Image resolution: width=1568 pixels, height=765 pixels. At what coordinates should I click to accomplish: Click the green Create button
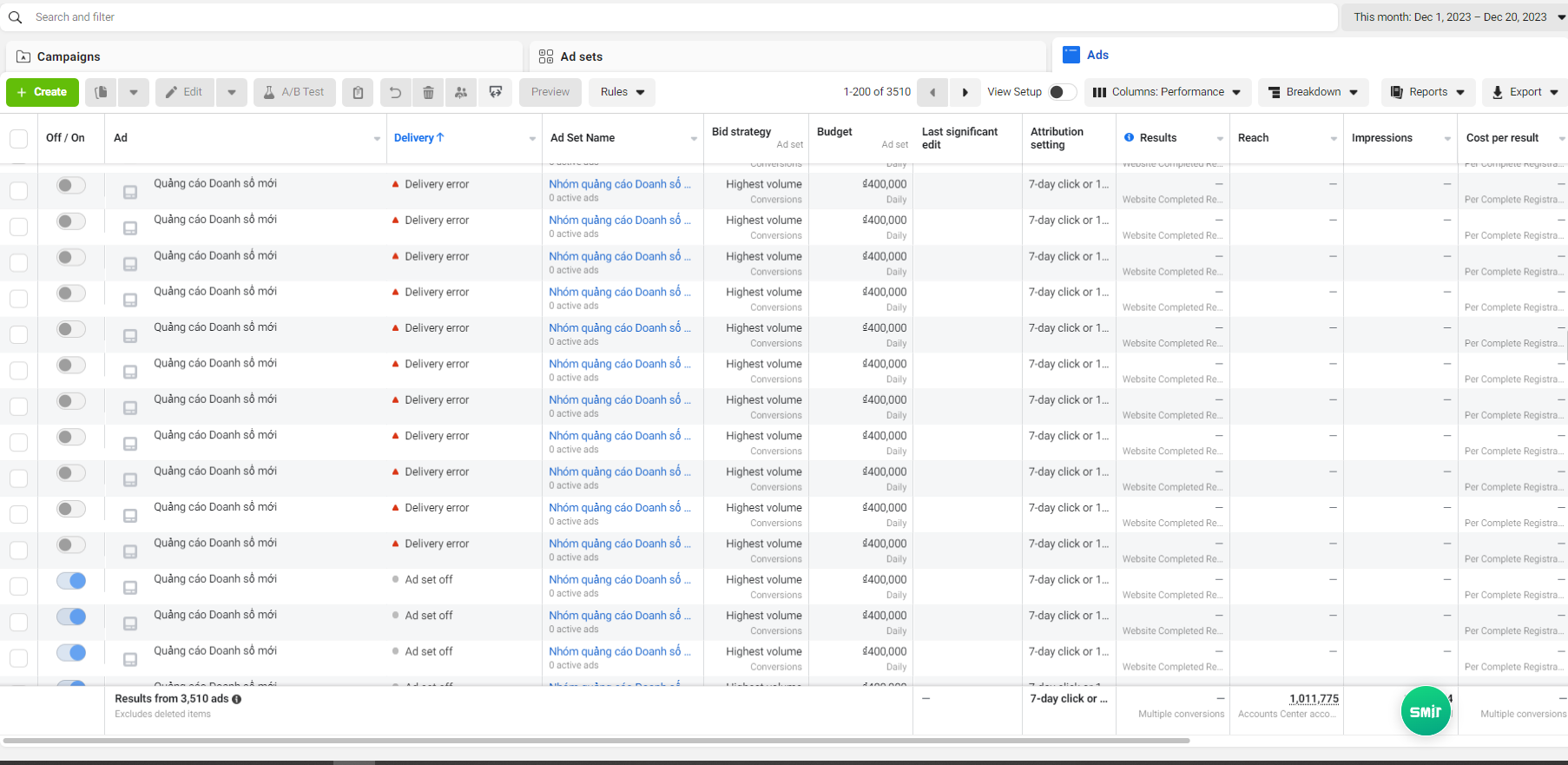[x=43, y=92]
